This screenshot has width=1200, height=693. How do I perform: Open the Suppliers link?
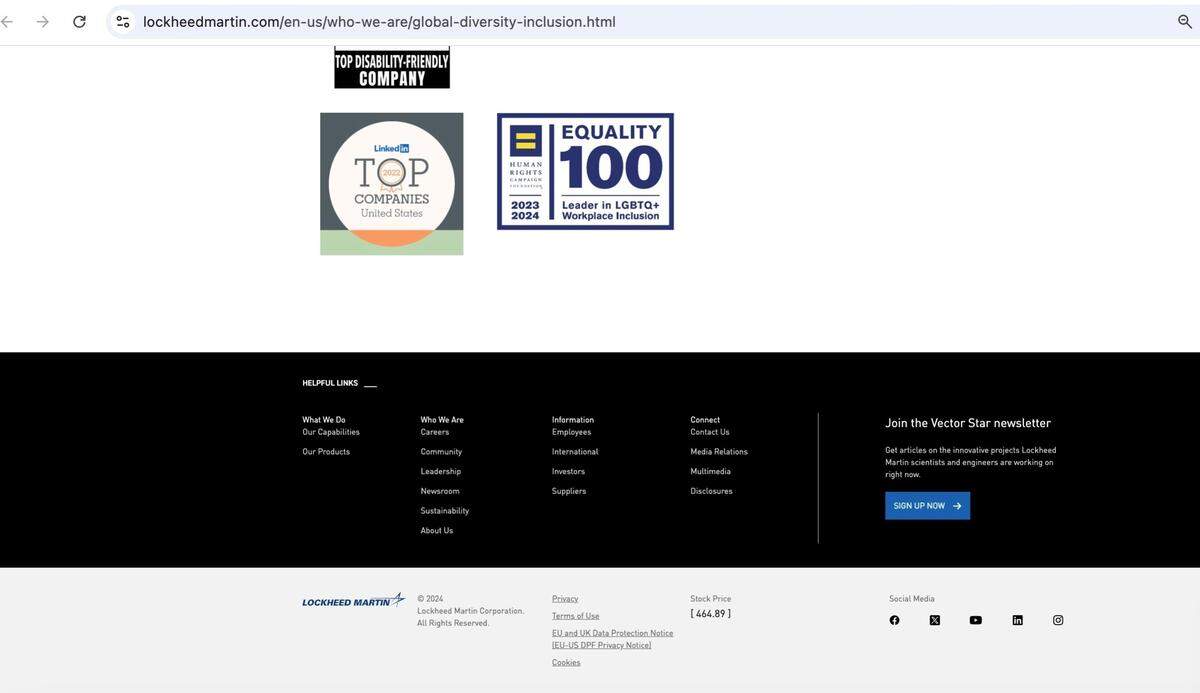tap(569, 491)
